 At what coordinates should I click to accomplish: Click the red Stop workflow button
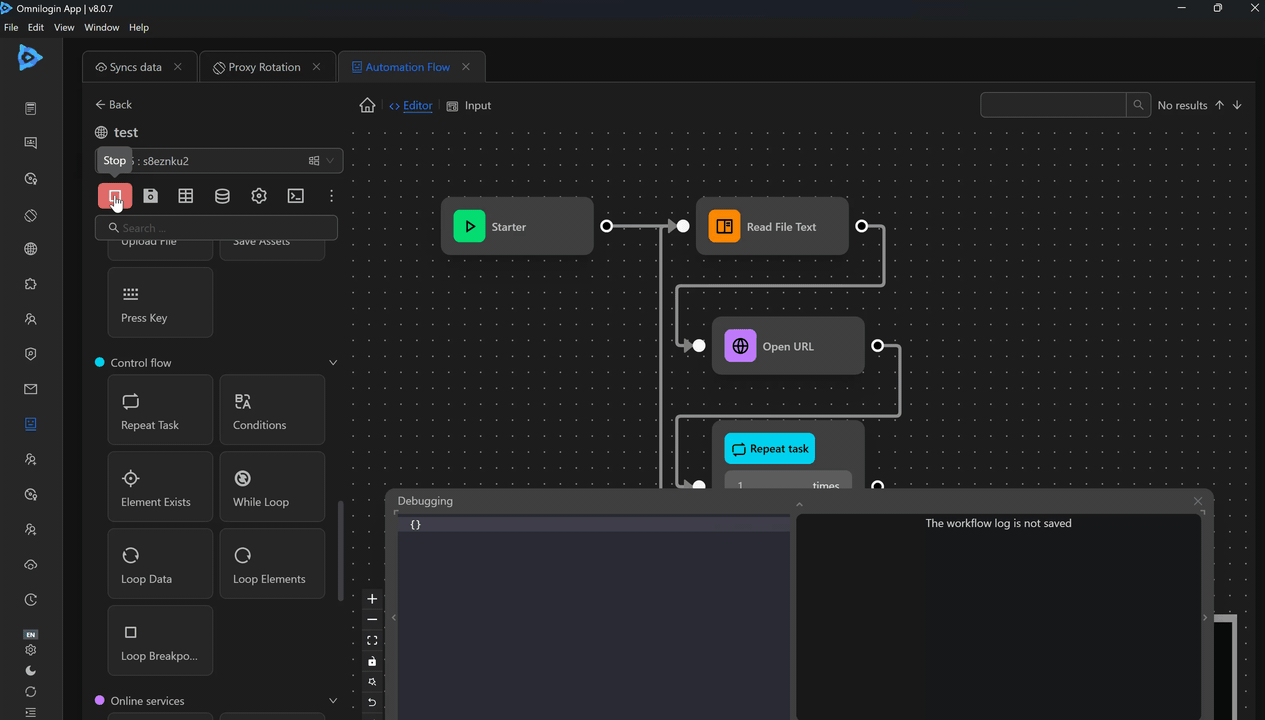pos(115,196)
